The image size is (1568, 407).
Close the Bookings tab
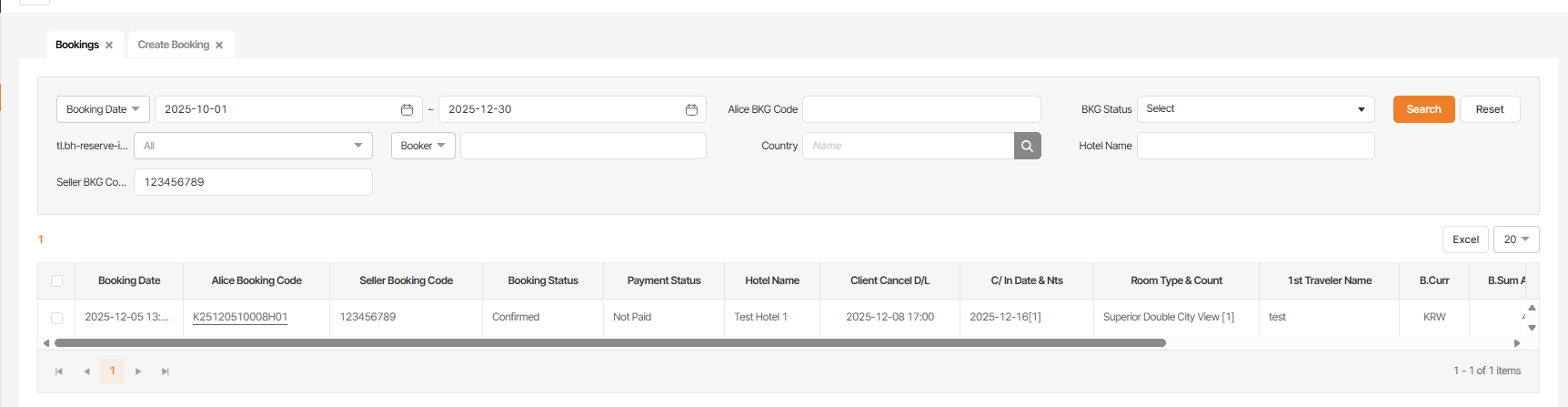pyautogui.click(x=109, y=46)
